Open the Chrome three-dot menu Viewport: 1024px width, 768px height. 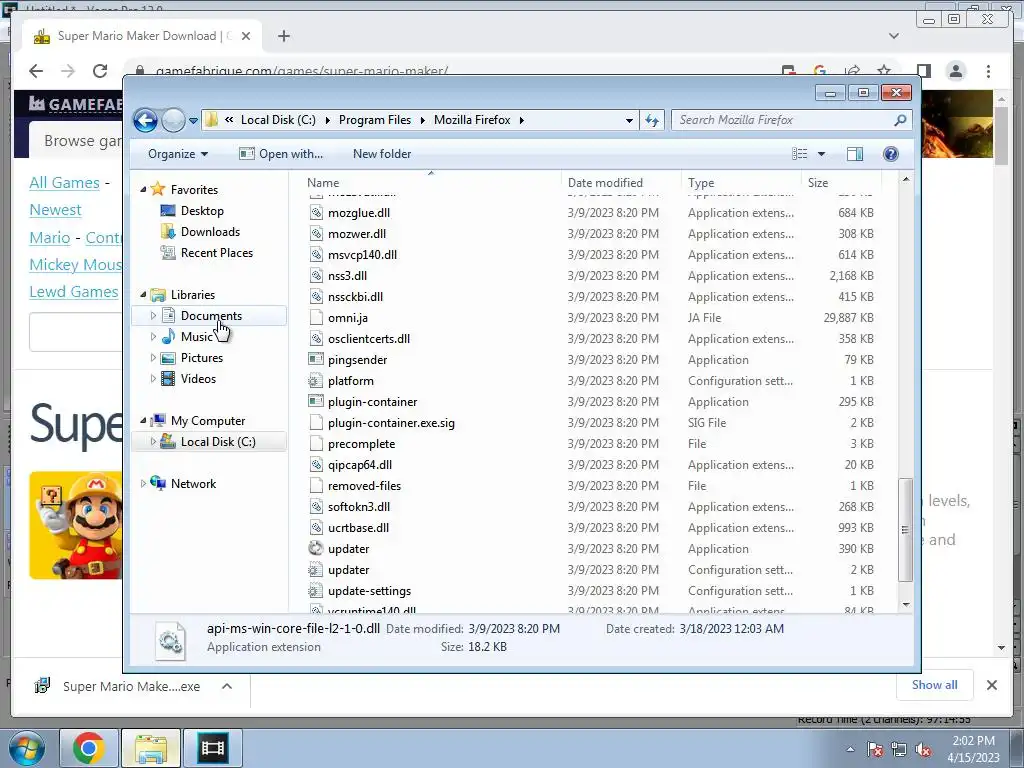(988, 71)
